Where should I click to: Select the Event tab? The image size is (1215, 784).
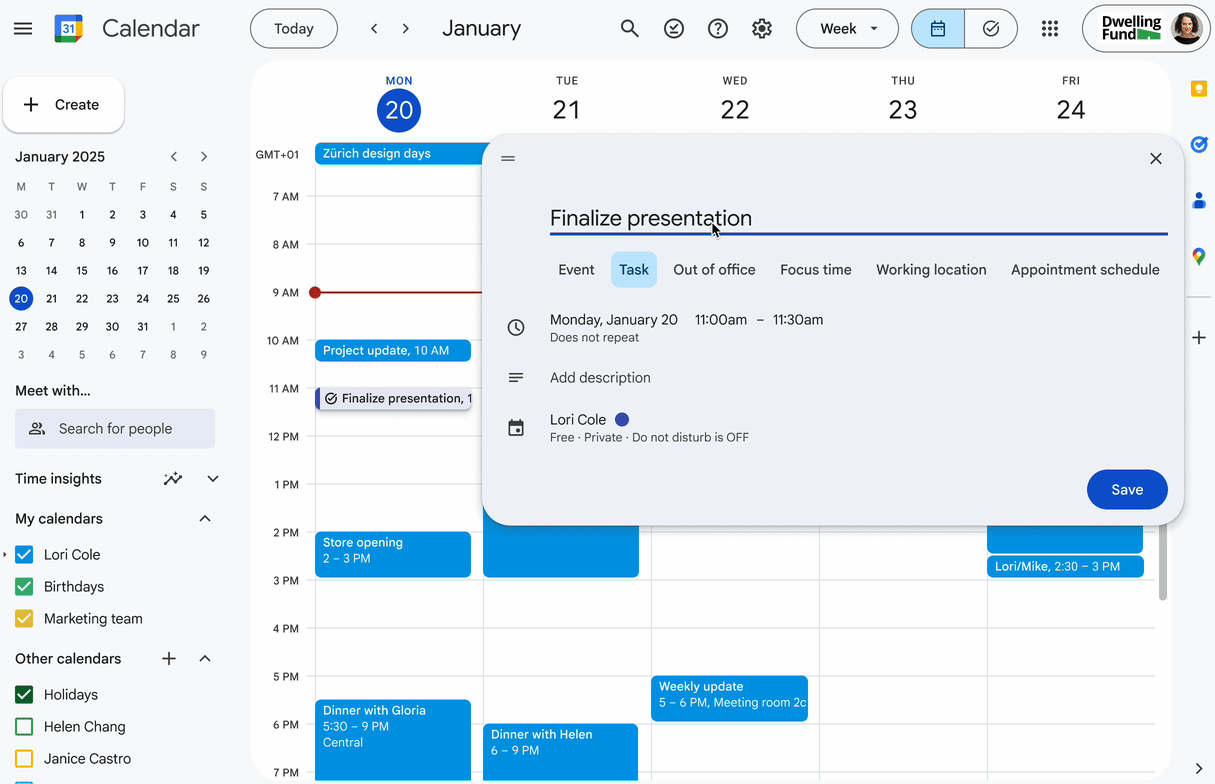pyautogui.click(x=576, y=270)
